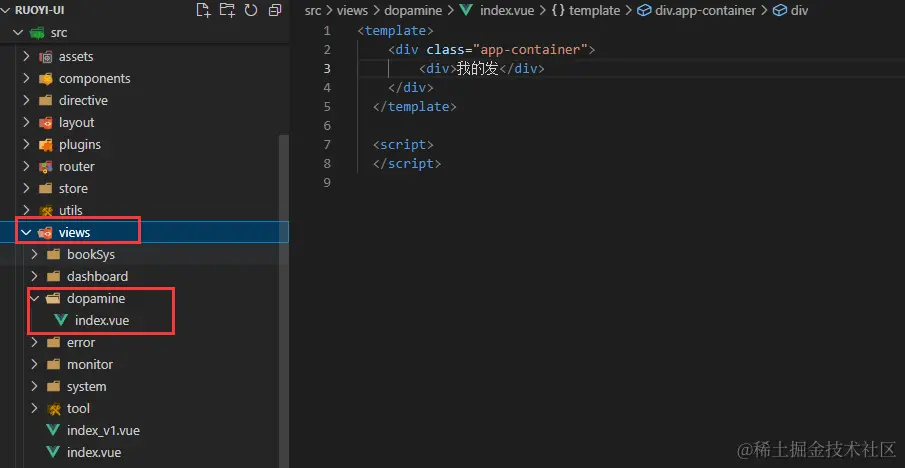This screenshot has width=905, height=468.
Task: Click the router folder icon
Action: click(46, 166)
